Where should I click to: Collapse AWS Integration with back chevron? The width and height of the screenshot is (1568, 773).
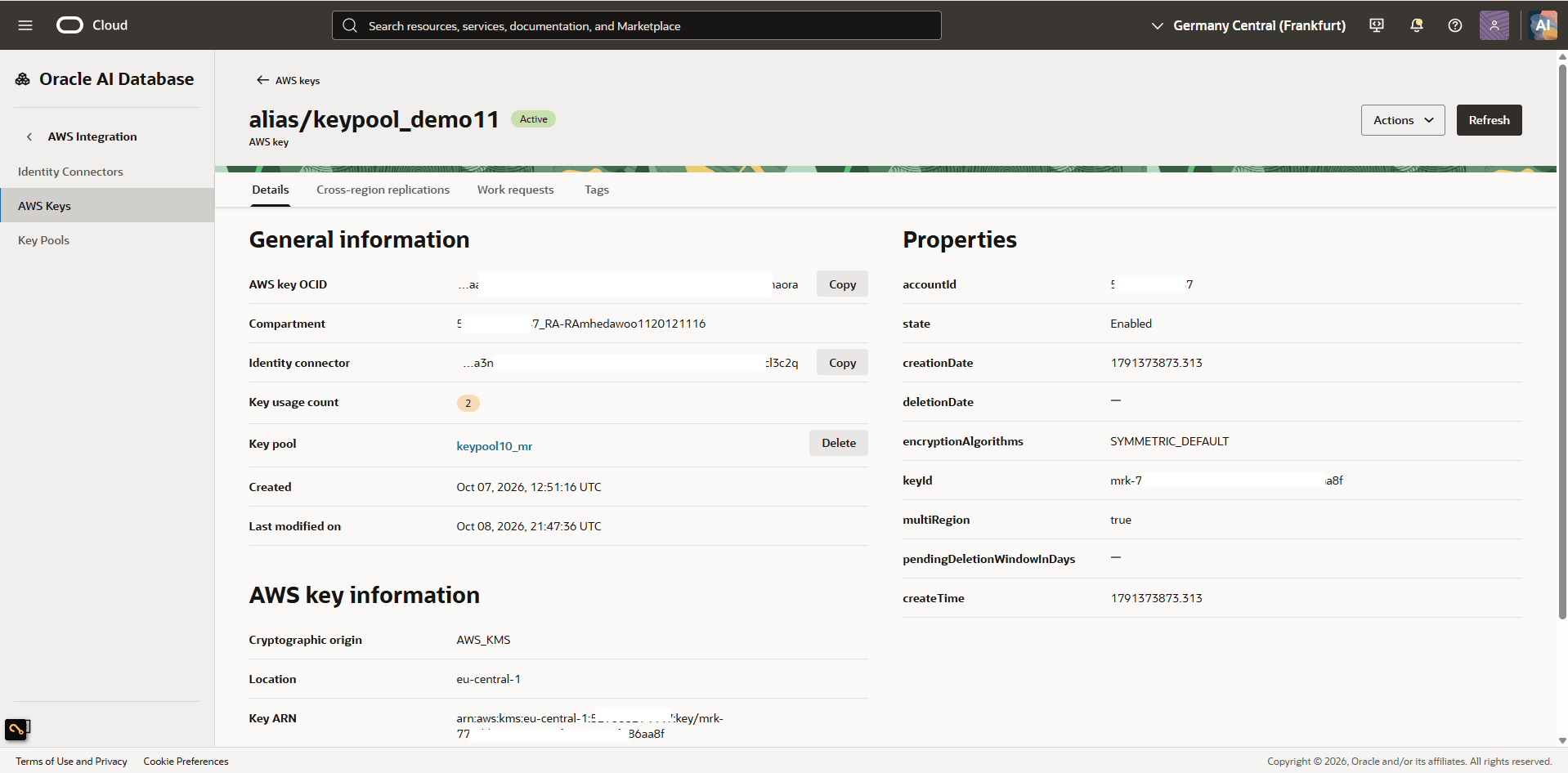pyautogui.click(x=29, y=136)
